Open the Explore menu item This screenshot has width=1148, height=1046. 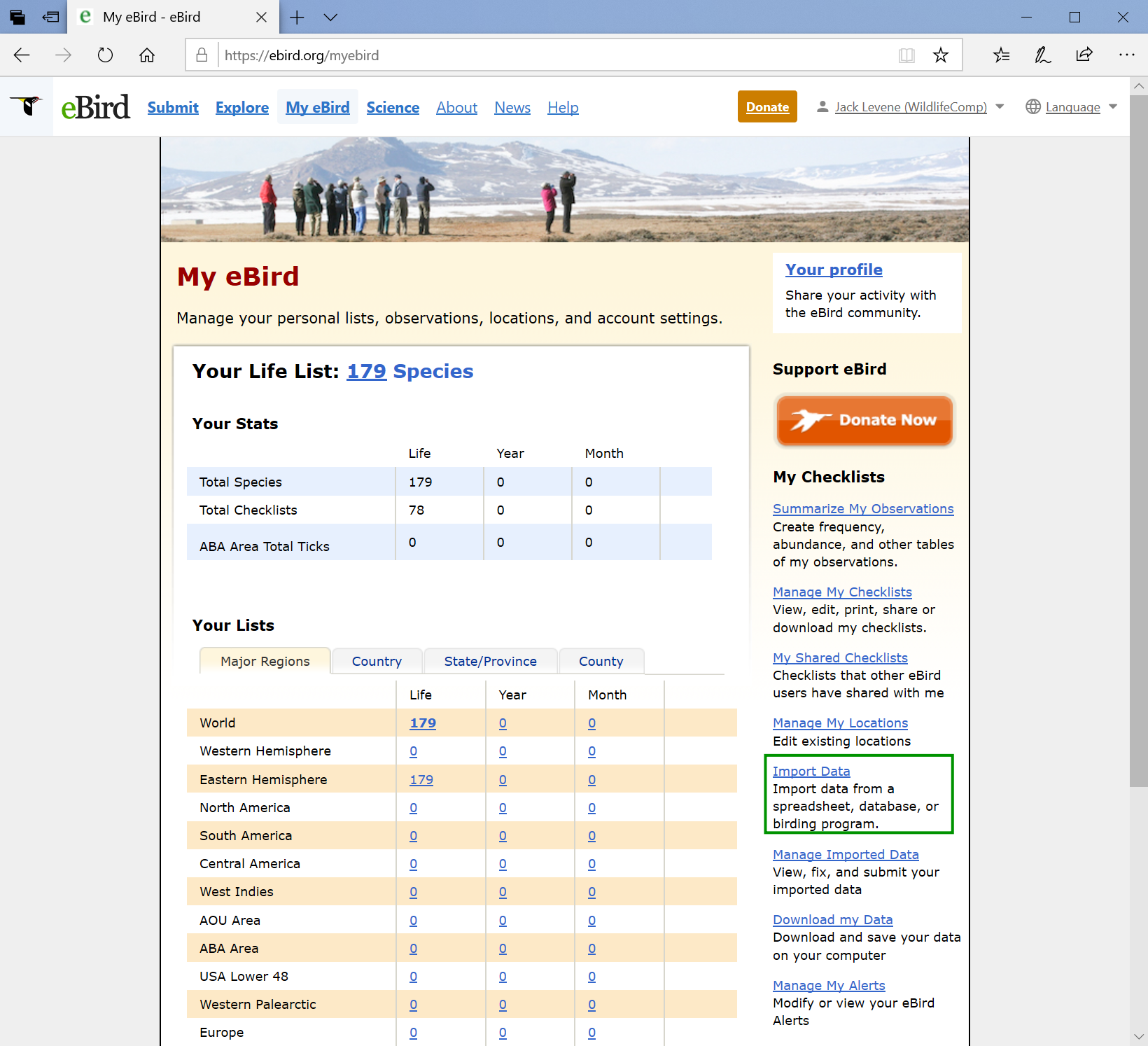pyautogui.click(x=242, y=107)
